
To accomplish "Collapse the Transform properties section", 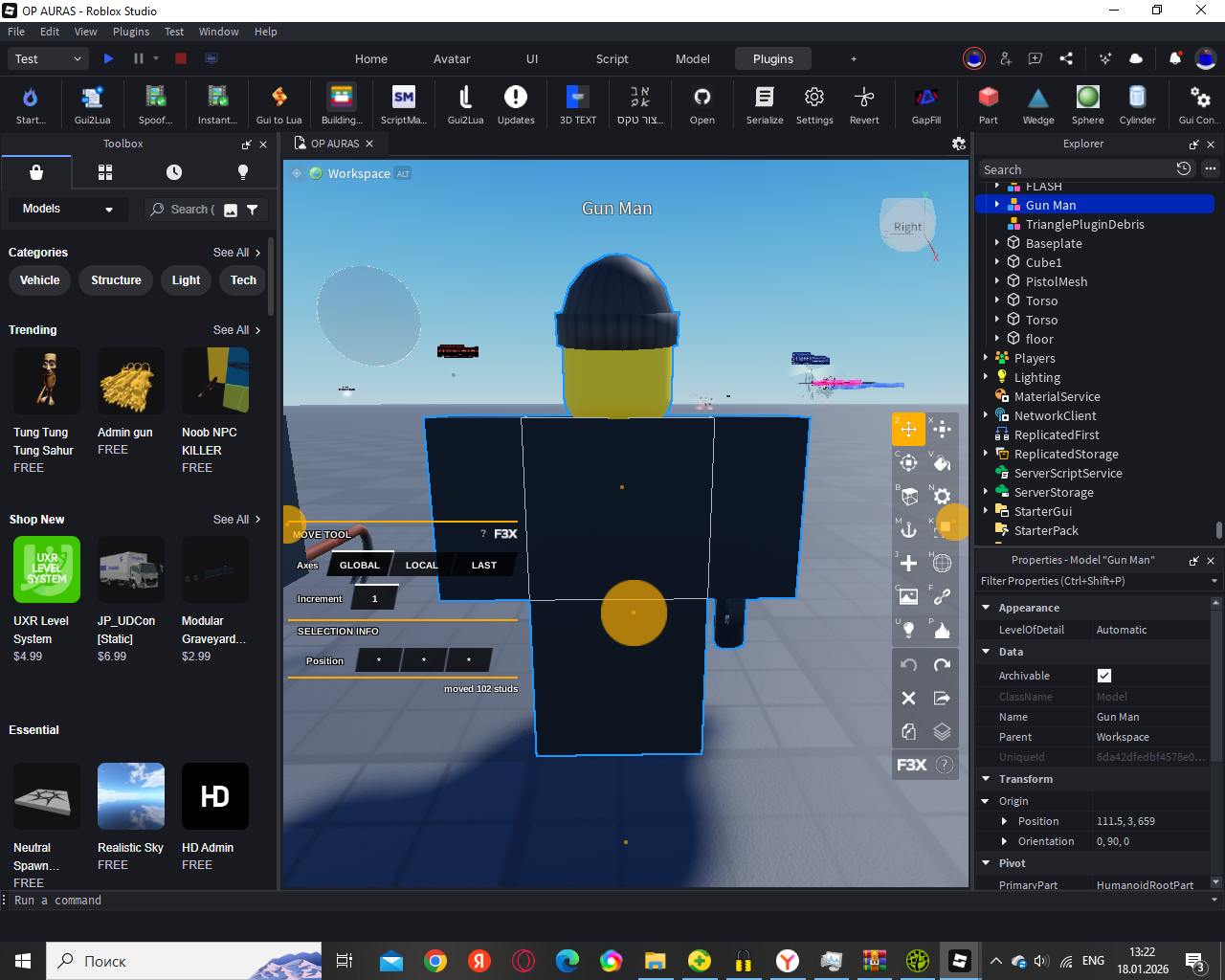I will (986, 779).
